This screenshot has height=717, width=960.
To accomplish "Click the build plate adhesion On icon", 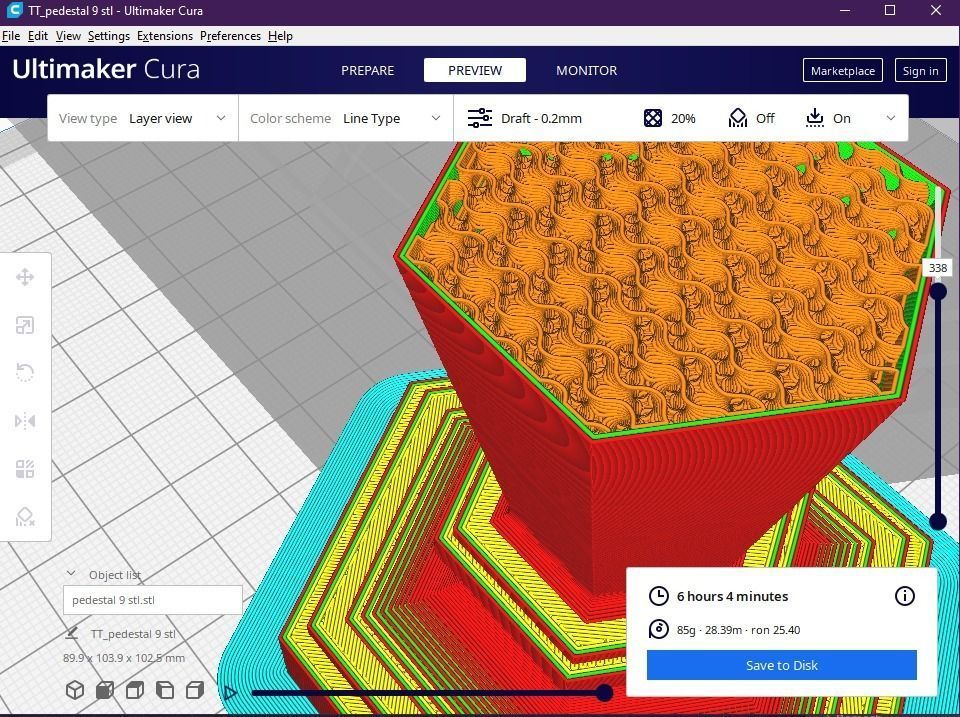I will (x=814, y=118).
